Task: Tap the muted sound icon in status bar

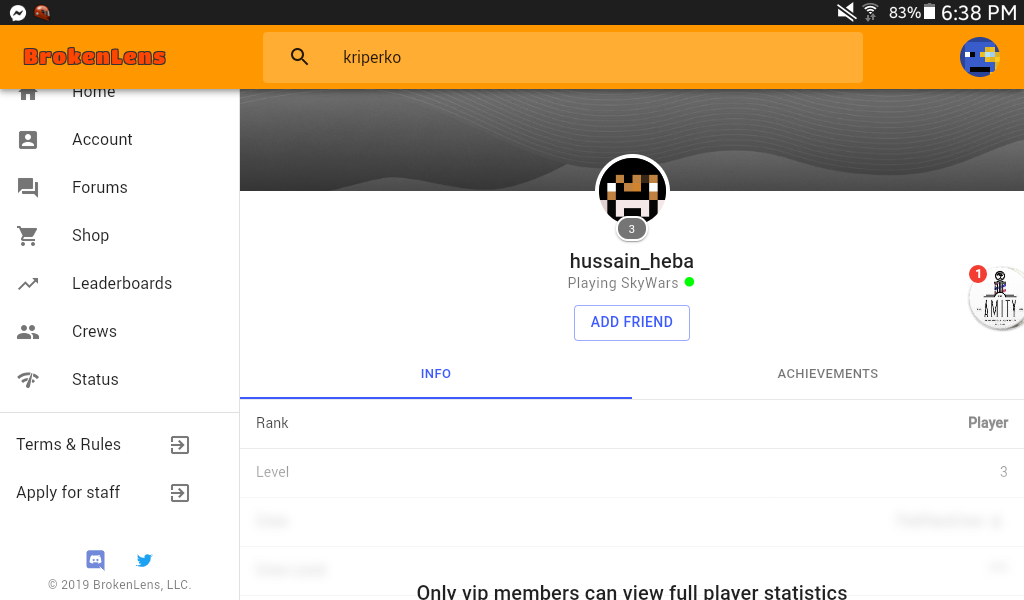Action: click(846, 12)
